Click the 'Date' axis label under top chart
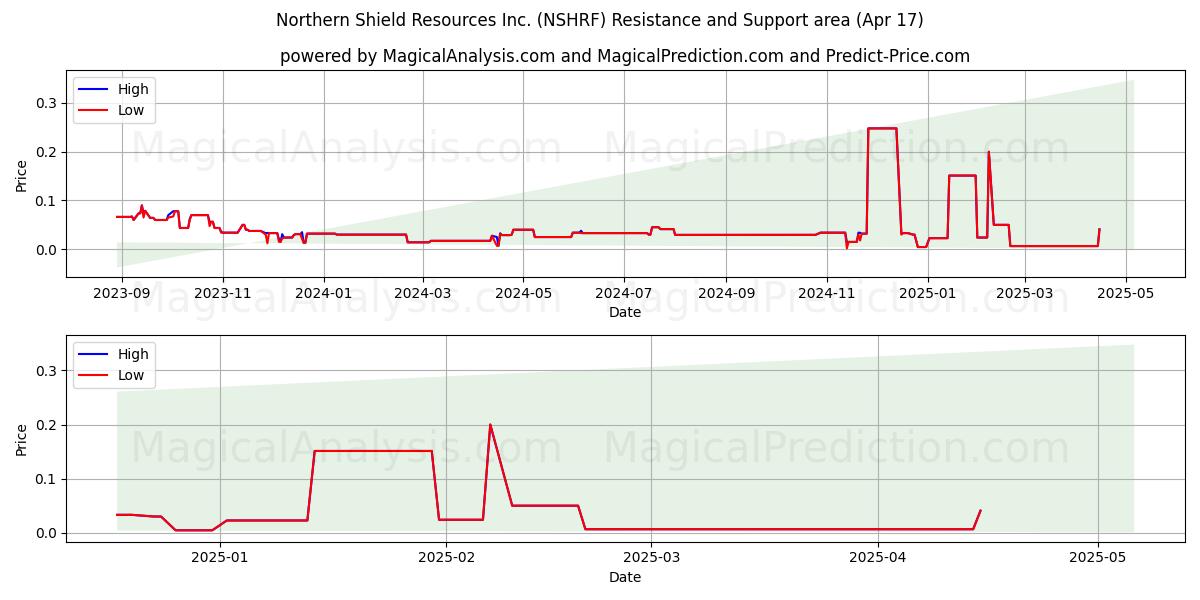 pyautogui.click(x=625, y=313)
